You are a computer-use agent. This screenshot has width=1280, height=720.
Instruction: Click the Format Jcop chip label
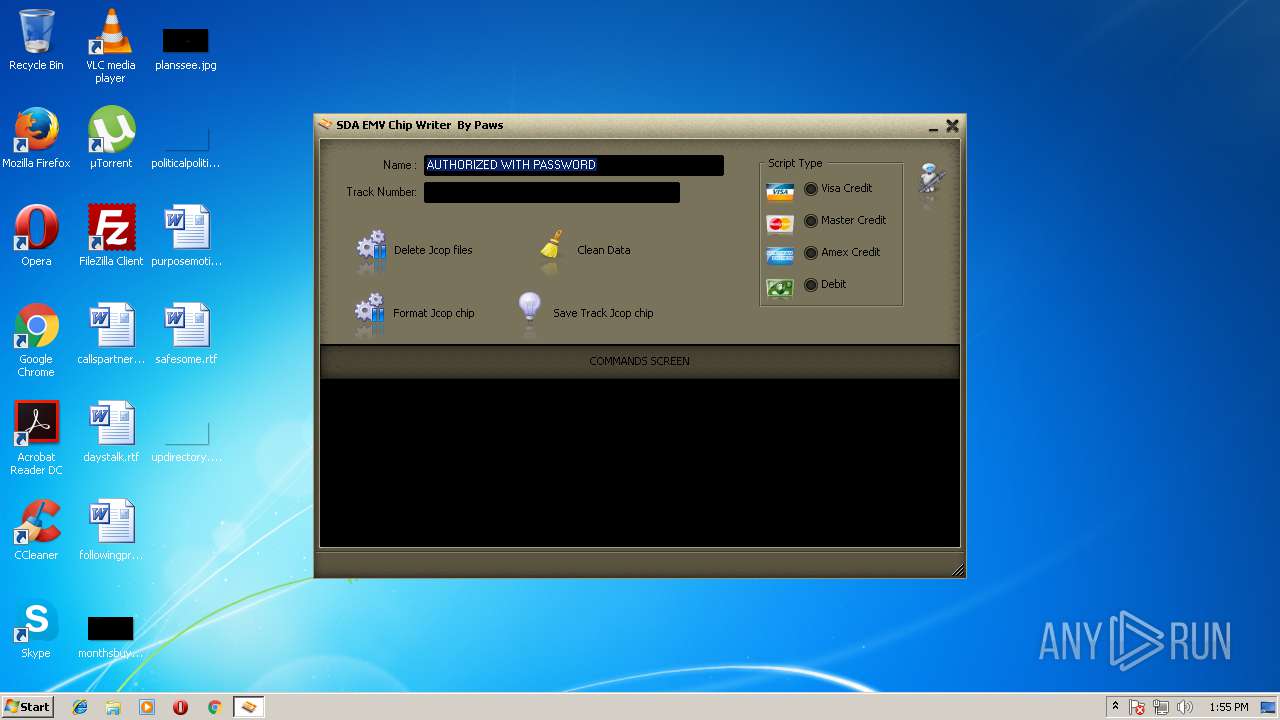tap(434, 313)
